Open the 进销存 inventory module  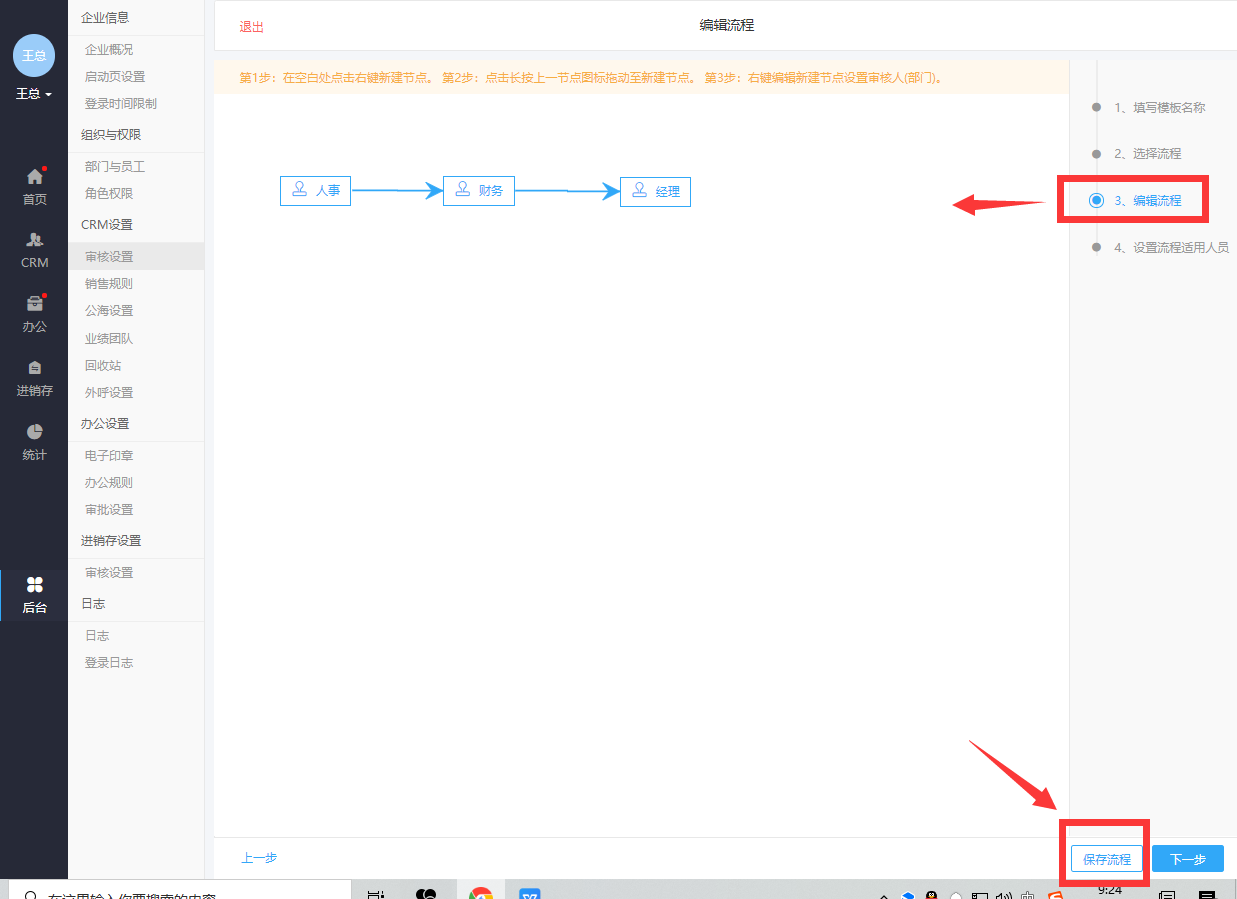[x=34, y=378]
